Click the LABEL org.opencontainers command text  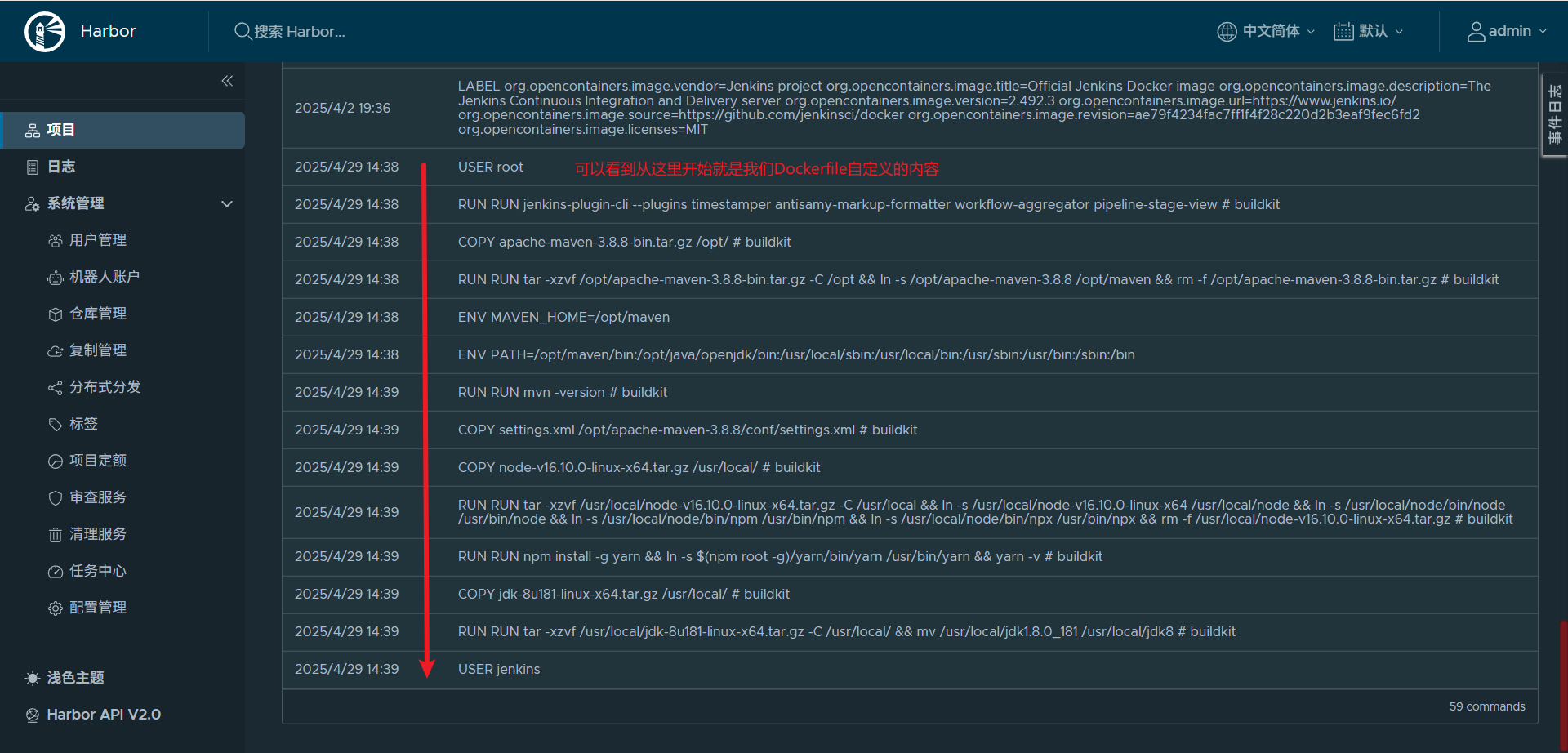974,108
